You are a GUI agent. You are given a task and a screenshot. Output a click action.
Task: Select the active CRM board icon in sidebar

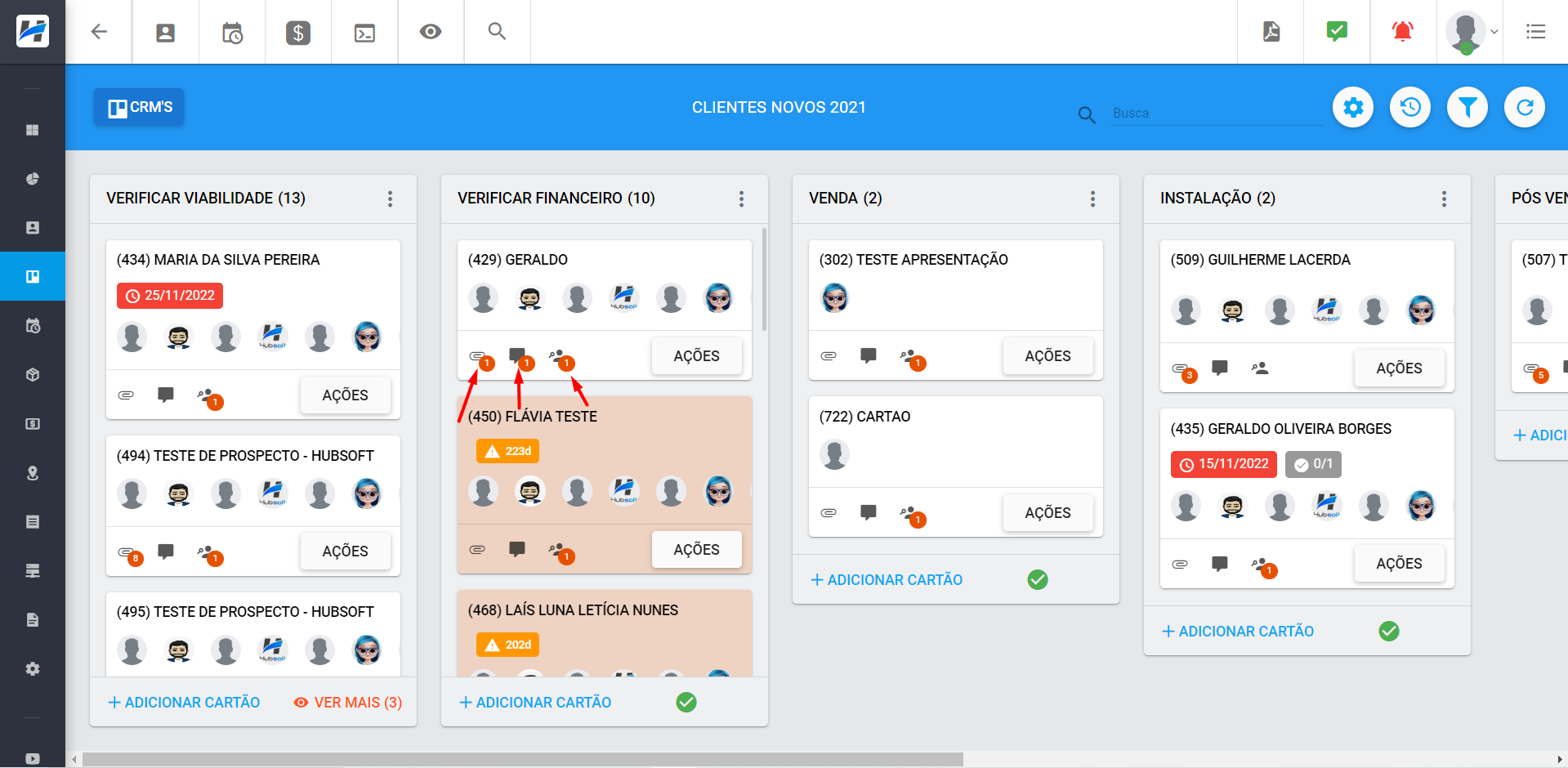33,276
